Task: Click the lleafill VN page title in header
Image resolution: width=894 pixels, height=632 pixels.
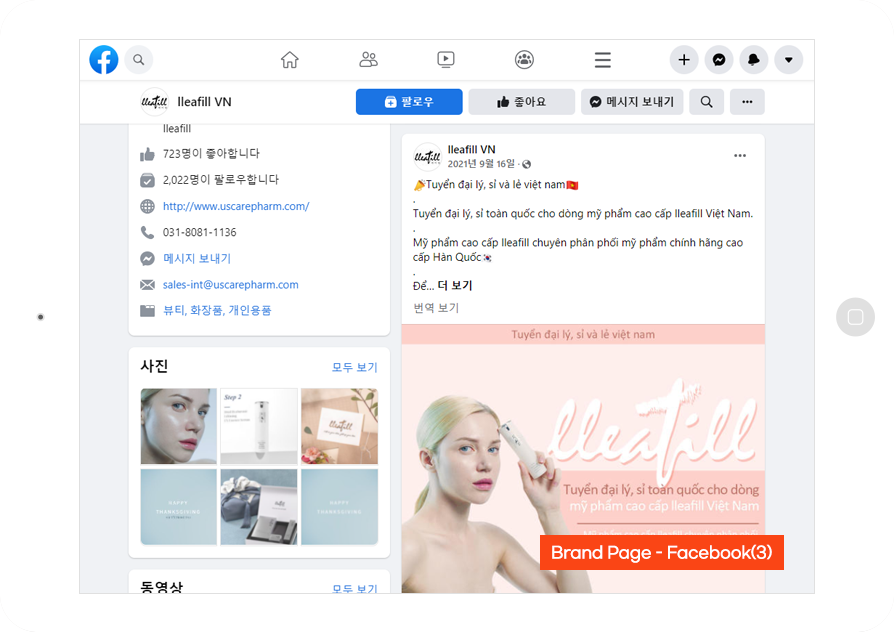Action: pos(204,102)
